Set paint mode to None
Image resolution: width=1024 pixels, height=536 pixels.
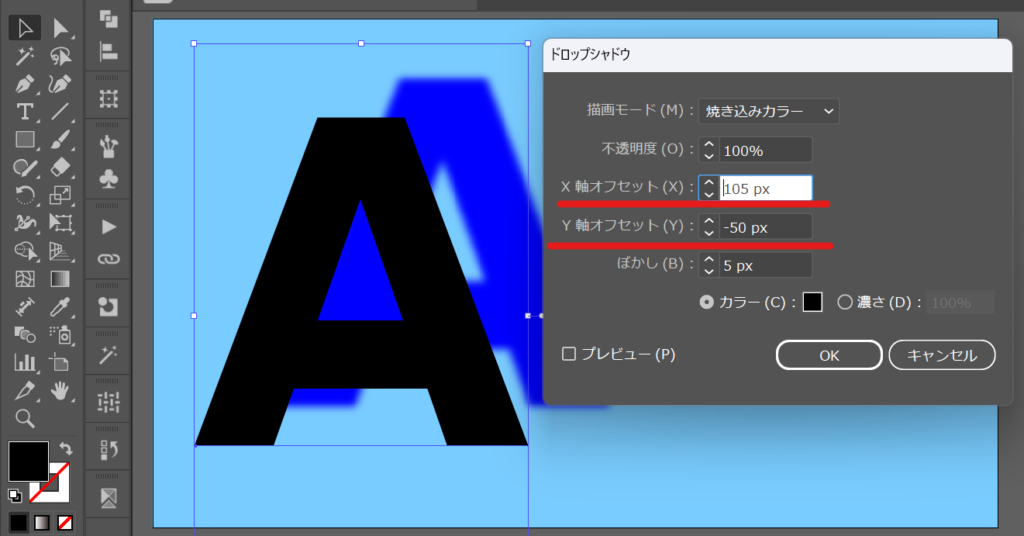pyautogui.click(x=65, y=523)
